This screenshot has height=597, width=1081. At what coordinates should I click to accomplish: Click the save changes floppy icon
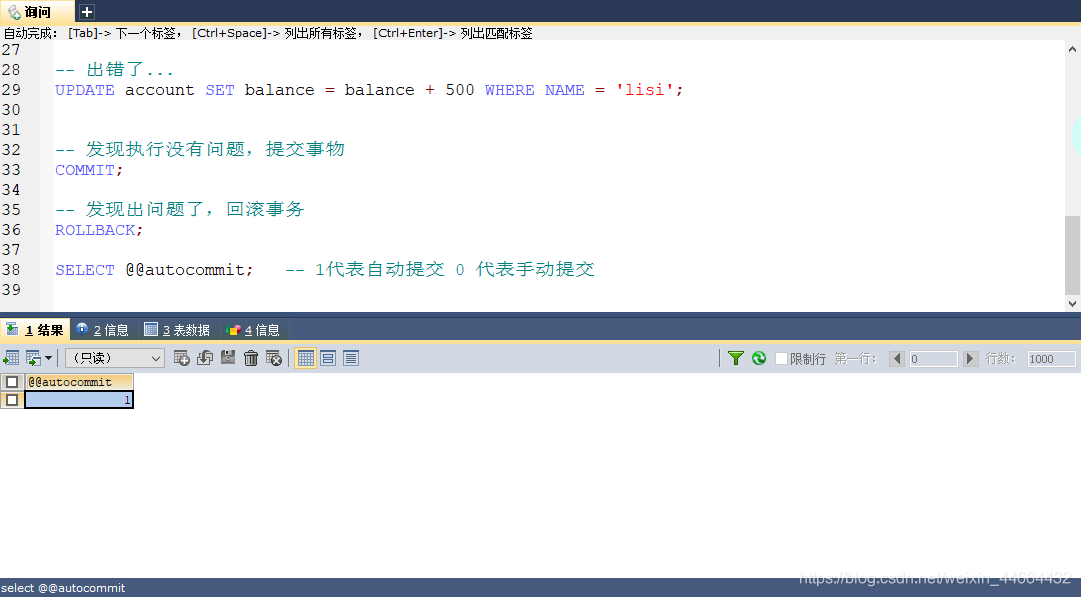[x=228, y=358]
